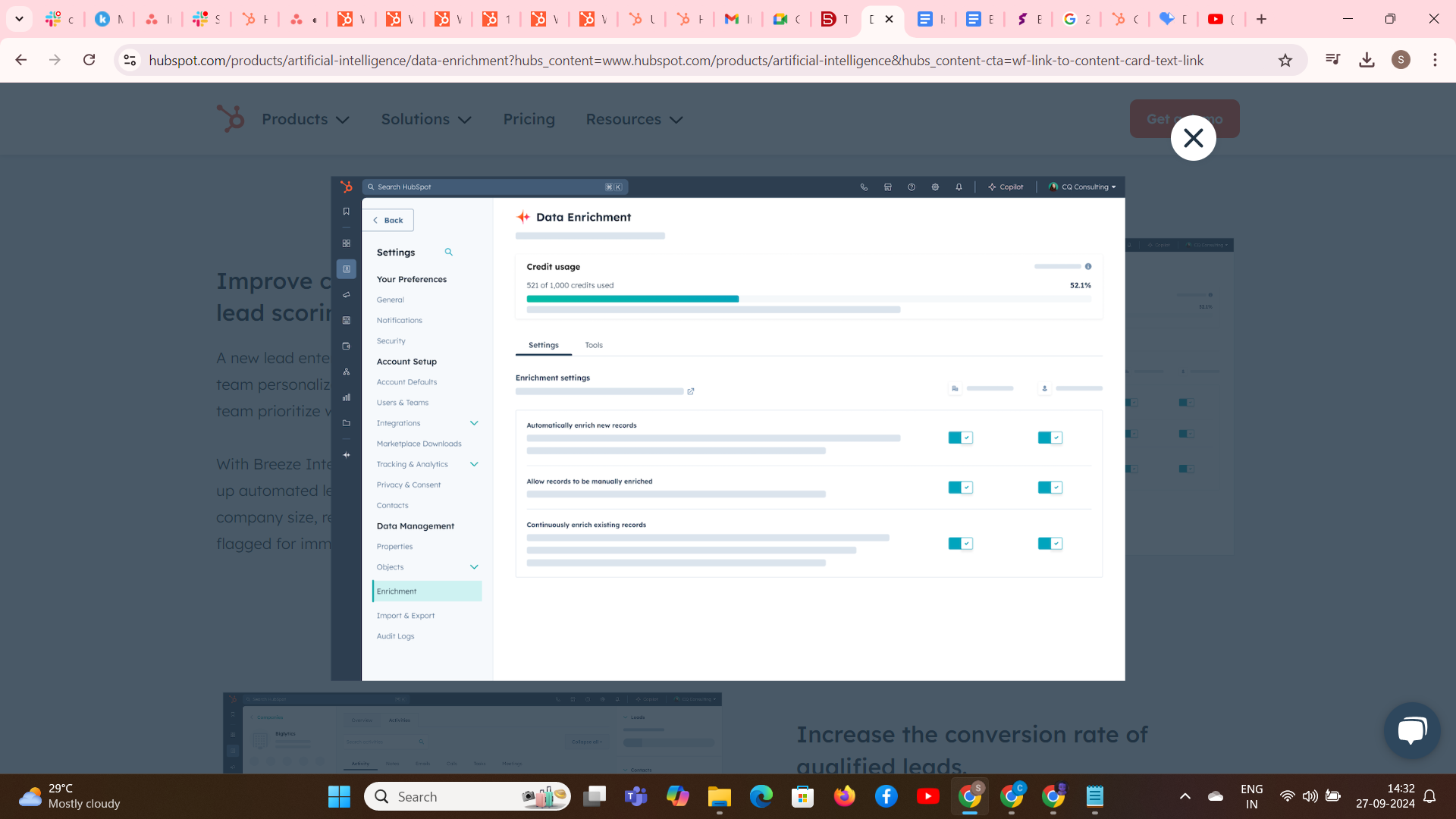Click the Breeze sparkle icon in sidebar
Image resolution: width=1456 pixels, height=819 pixels.
click(x=346, y=455)
